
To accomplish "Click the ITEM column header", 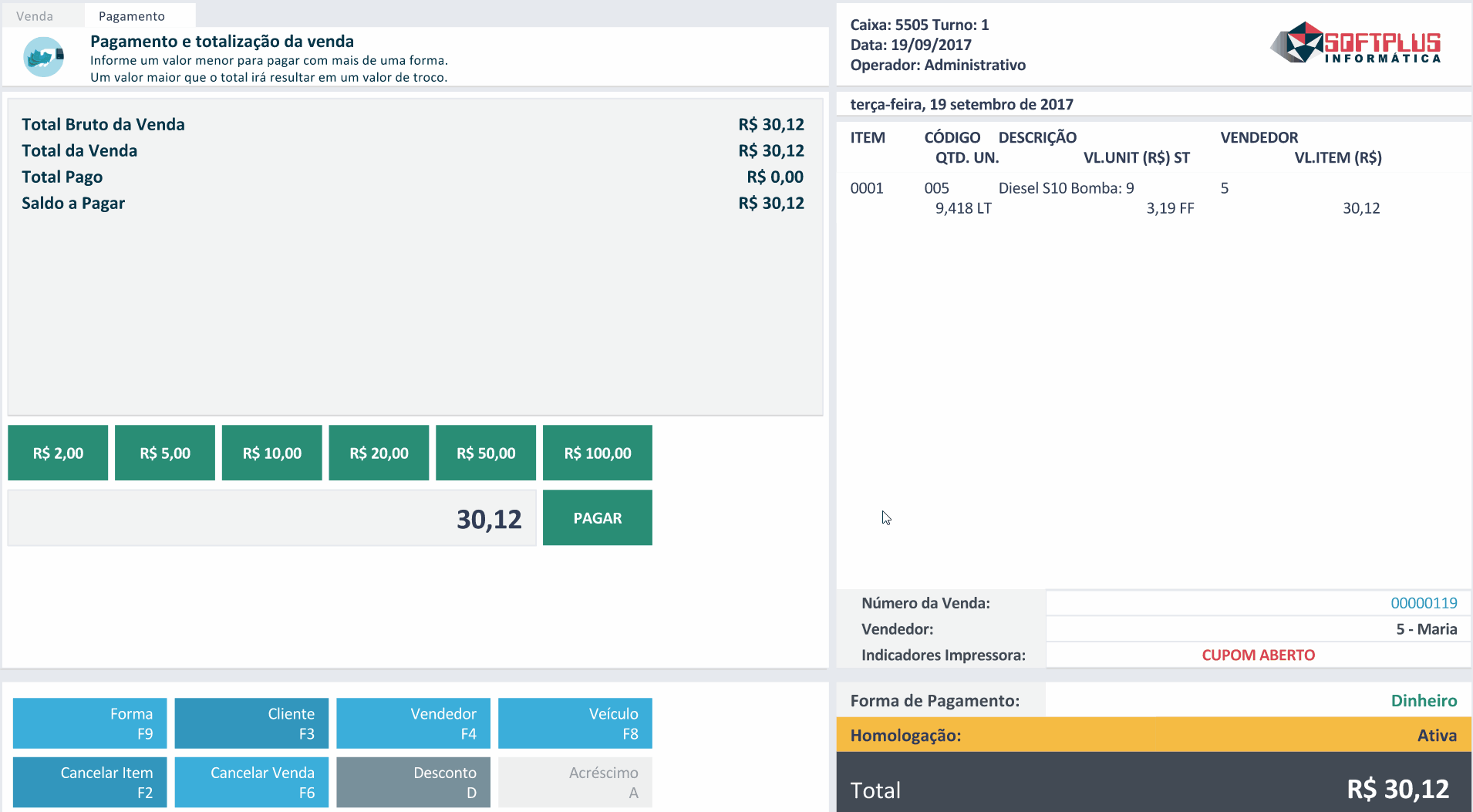I will (868, 137).
